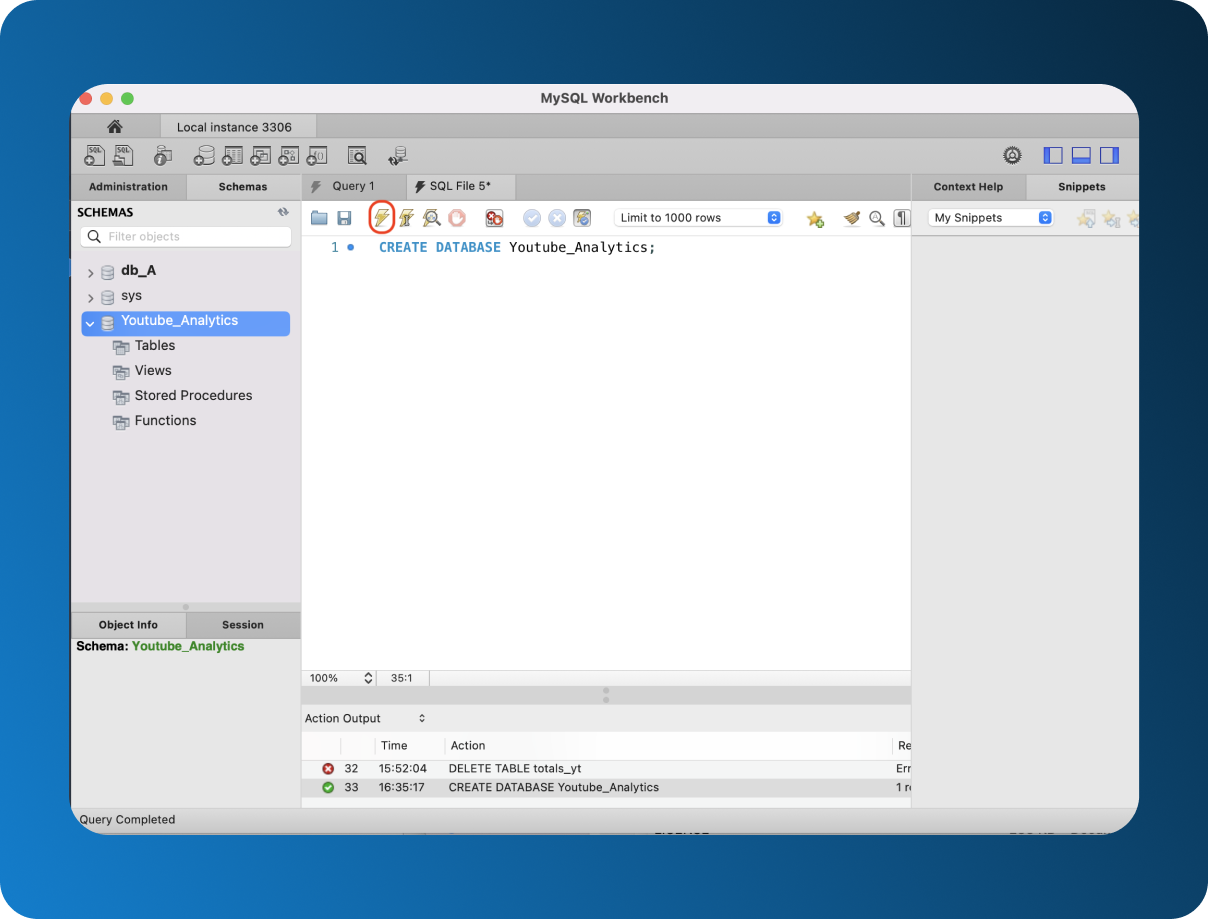Click the Create New Function icon
This screenshot has width=1208, height=919.
click(316, 155)
